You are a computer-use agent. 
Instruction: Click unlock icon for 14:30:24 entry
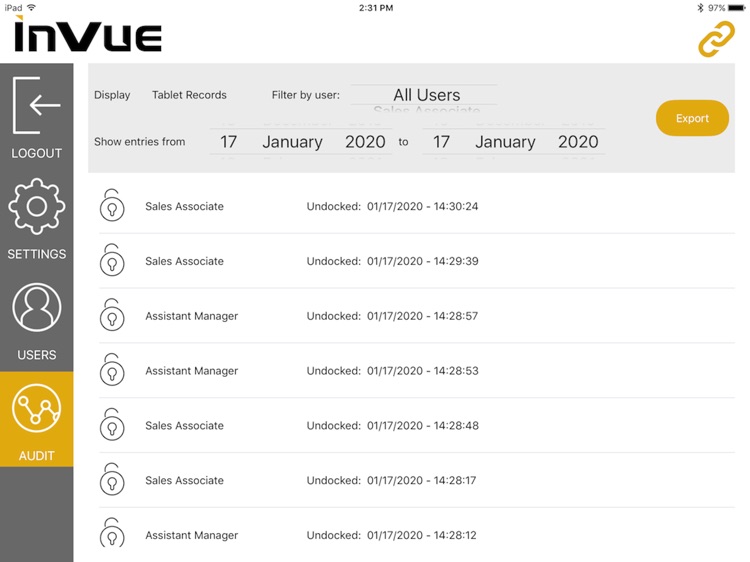point(112,205)
